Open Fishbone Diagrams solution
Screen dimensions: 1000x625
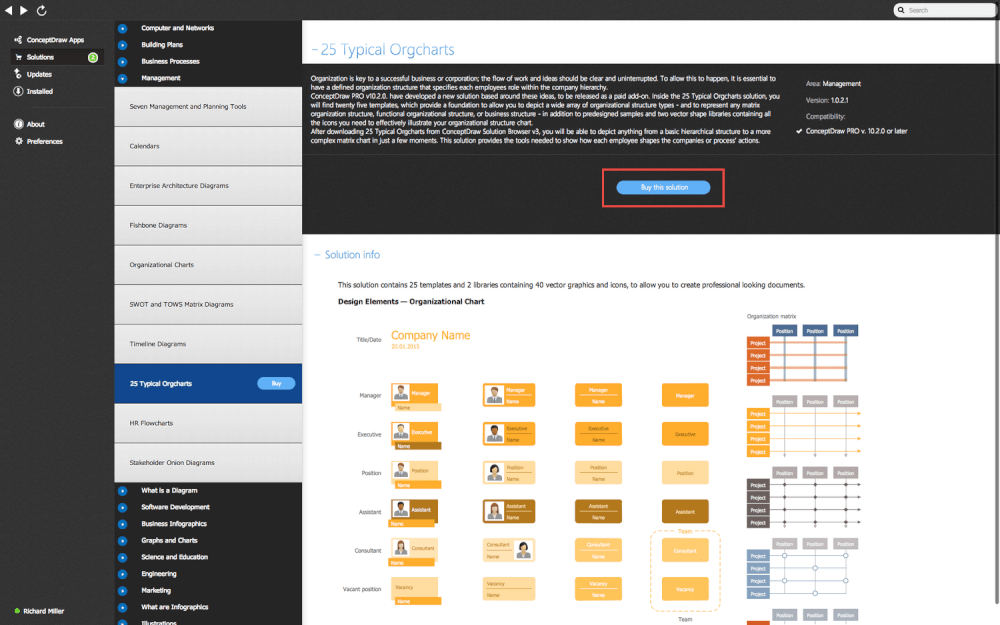(208, 225)
